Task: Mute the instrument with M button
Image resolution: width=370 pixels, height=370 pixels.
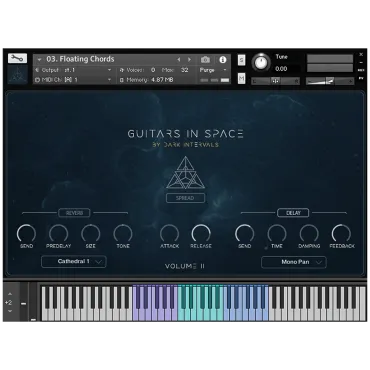Action: [x=242, y=79]
